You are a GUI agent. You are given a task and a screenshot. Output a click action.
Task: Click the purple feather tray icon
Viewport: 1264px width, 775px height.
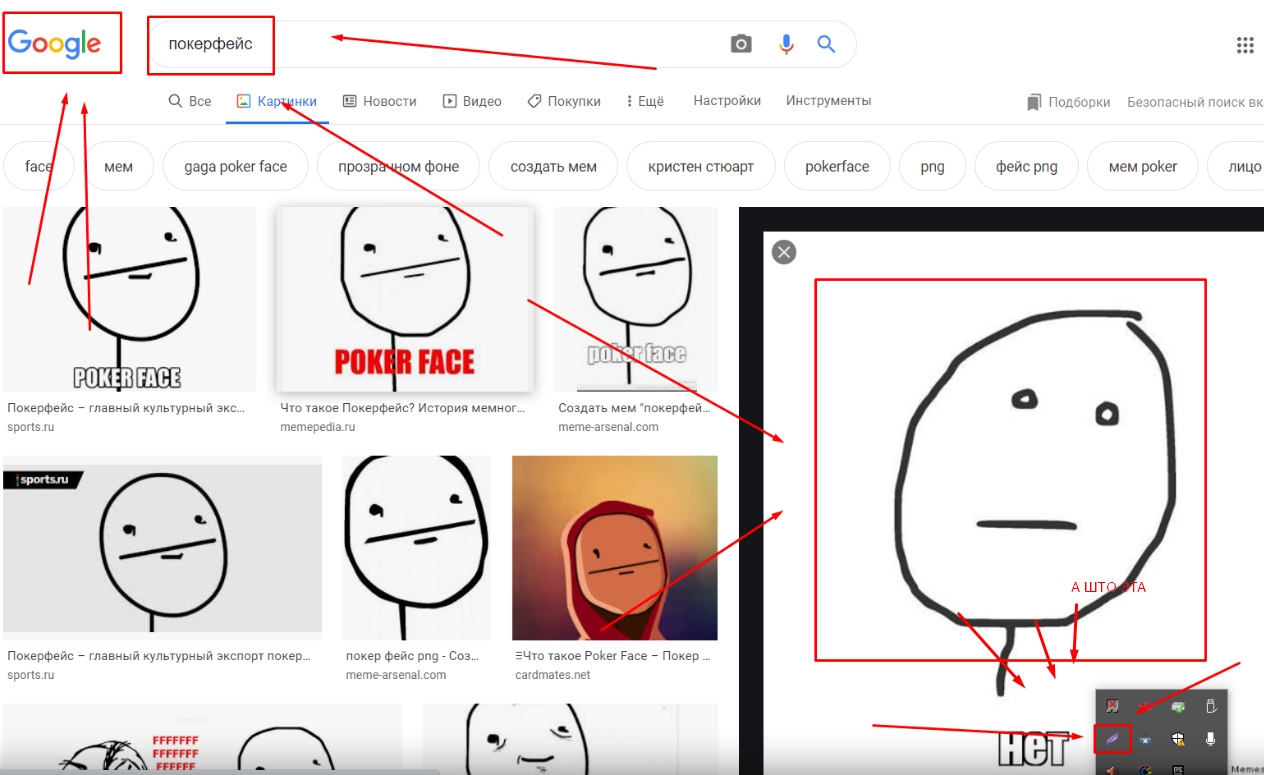pyautogui.click(x=1112, y=739)
